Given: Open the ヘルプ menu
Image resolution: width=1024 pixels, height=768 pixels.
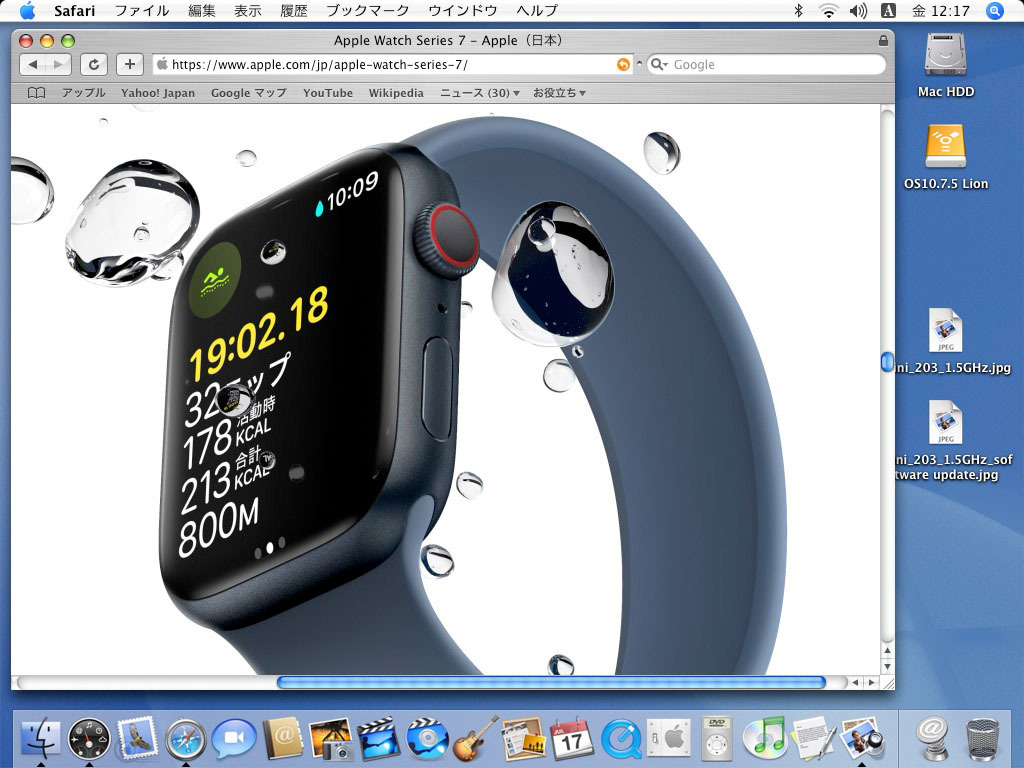Looking at the screenshot, I should [x=537, y=10].
